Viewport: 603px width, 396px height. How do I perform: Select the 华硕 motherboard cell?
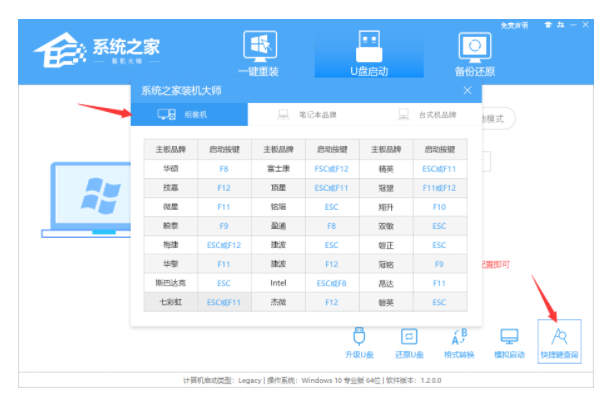[171, 168]
